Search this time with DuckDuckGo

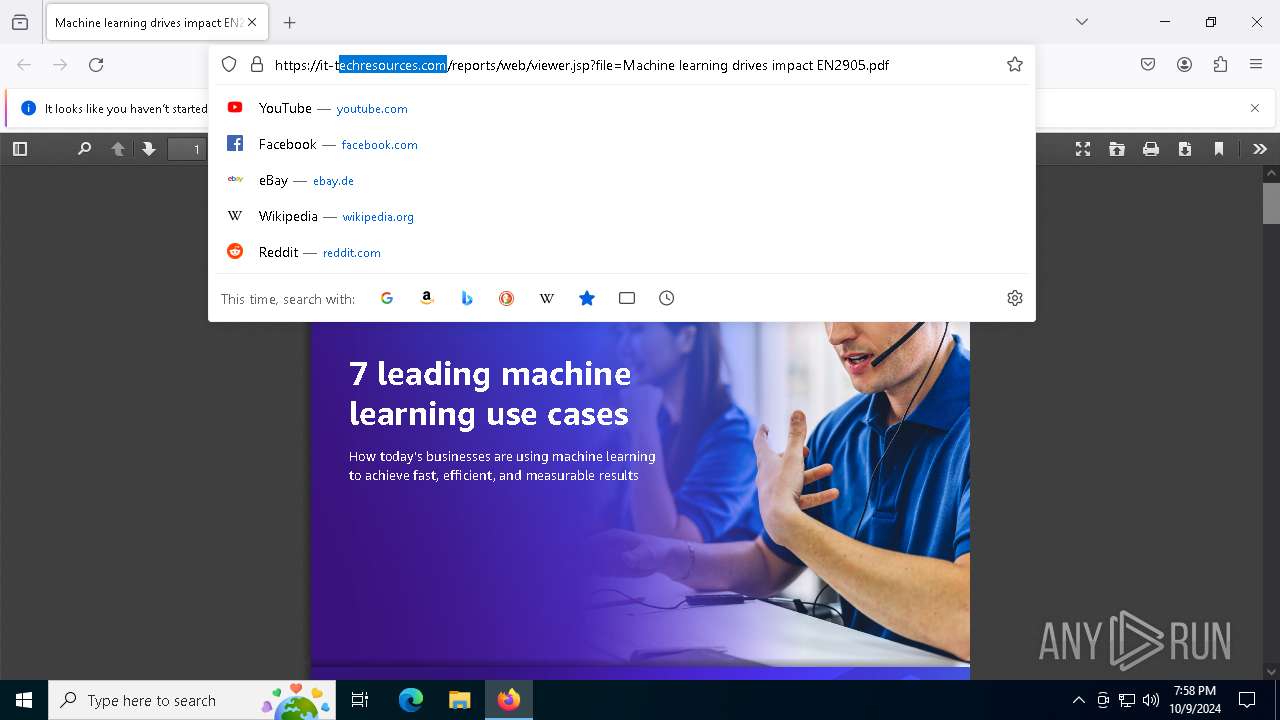point(507,298)
